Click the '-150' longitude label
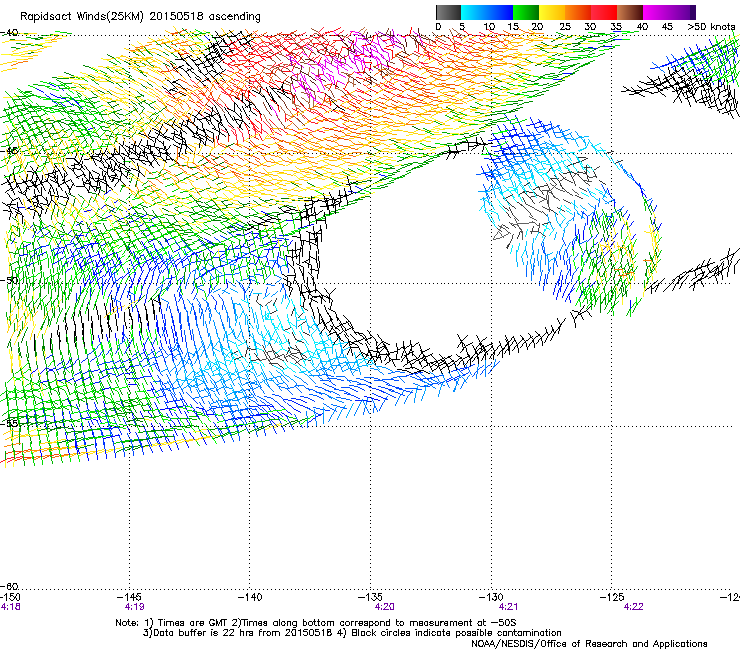This screenshot has width=740, height=650. coord(10,597)
